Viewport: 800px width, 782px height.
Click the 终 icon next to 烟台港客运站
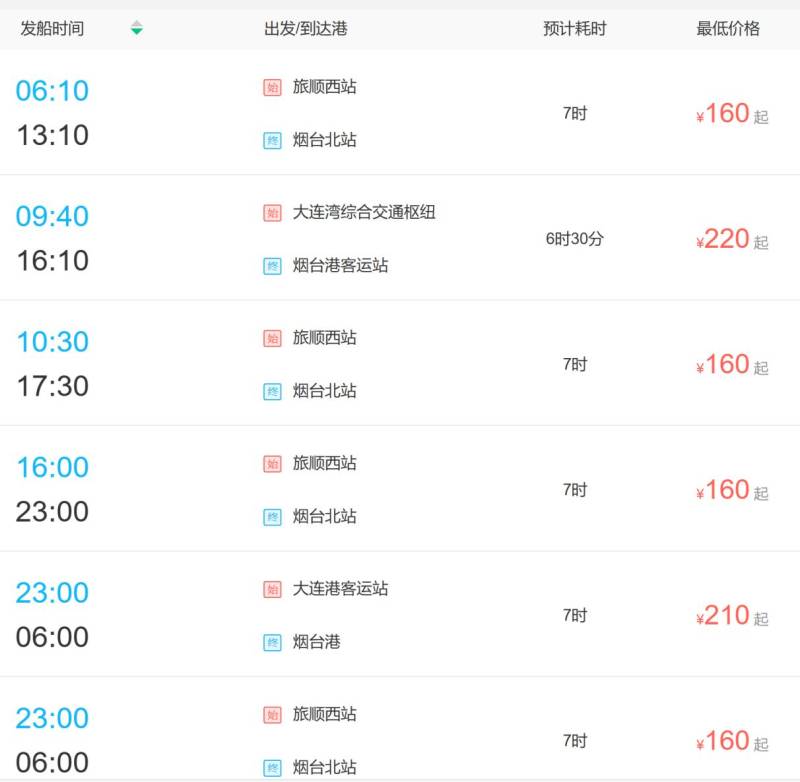(x=272, y=266)
